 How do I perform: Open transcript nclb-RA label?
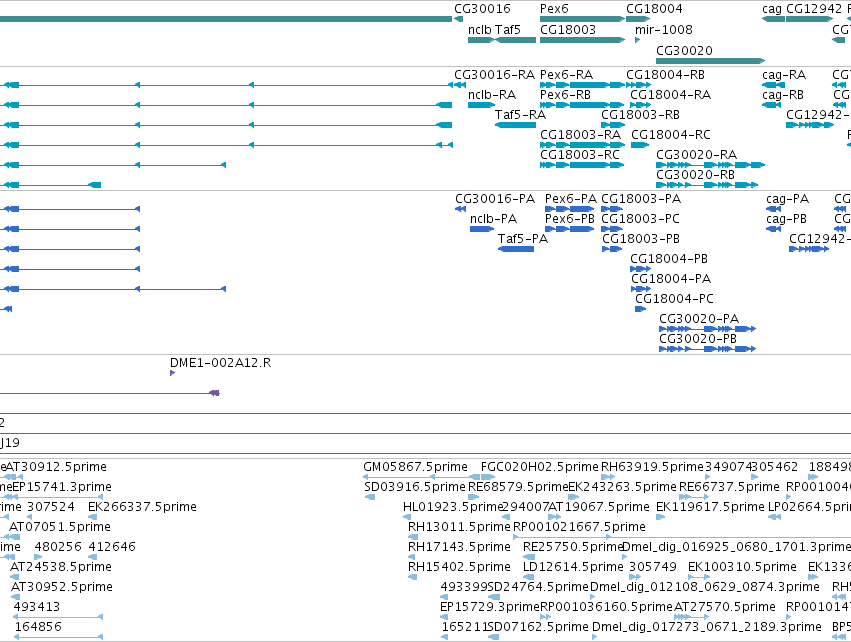[x=492, y=94]
